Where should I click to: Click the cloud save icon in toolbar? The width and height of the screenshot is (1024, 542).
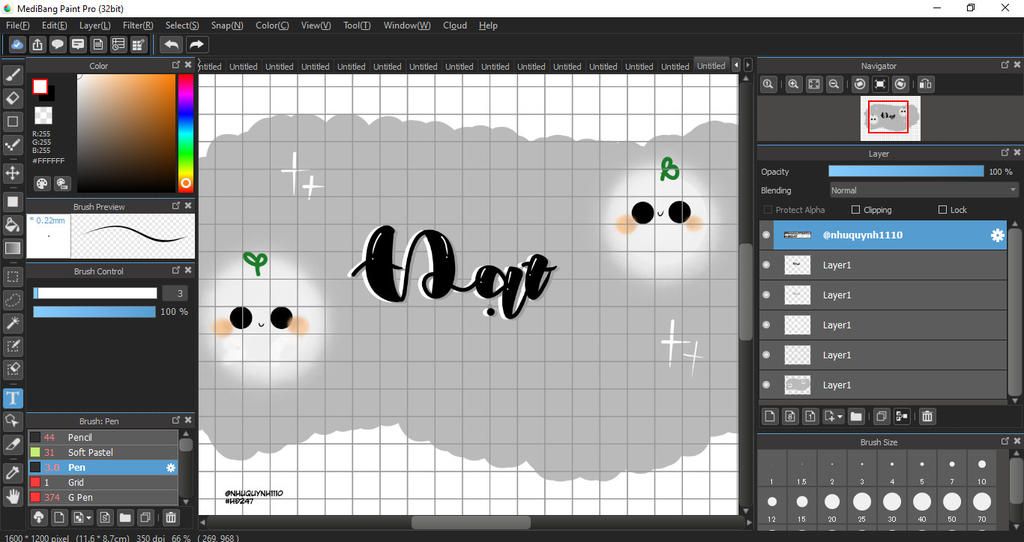17,44
